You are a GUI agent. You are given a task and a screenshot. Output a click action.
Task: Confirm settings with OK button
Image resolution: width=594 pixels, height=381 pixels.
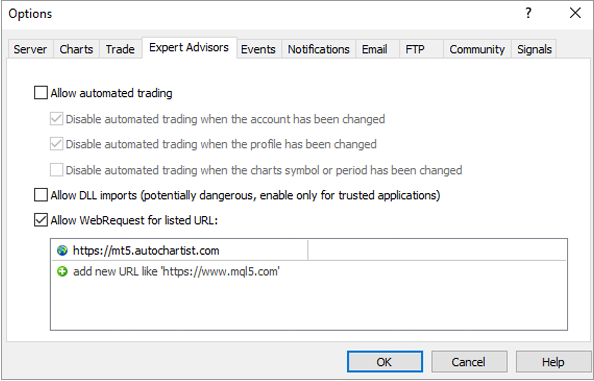tap(385, 362)
